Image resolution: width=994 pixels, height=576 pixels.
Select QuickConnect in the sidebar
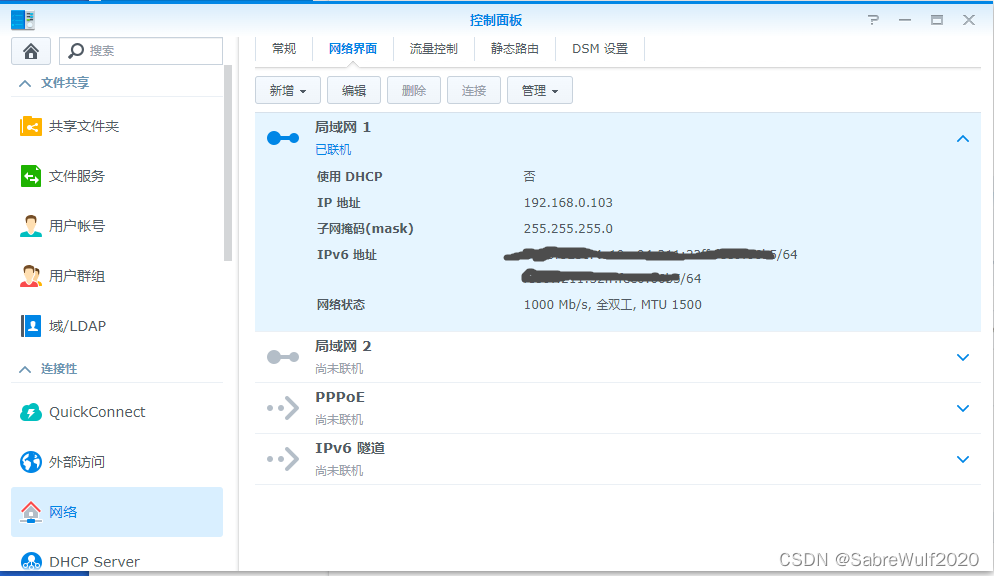pyautogui.click(x=97, y=412)
